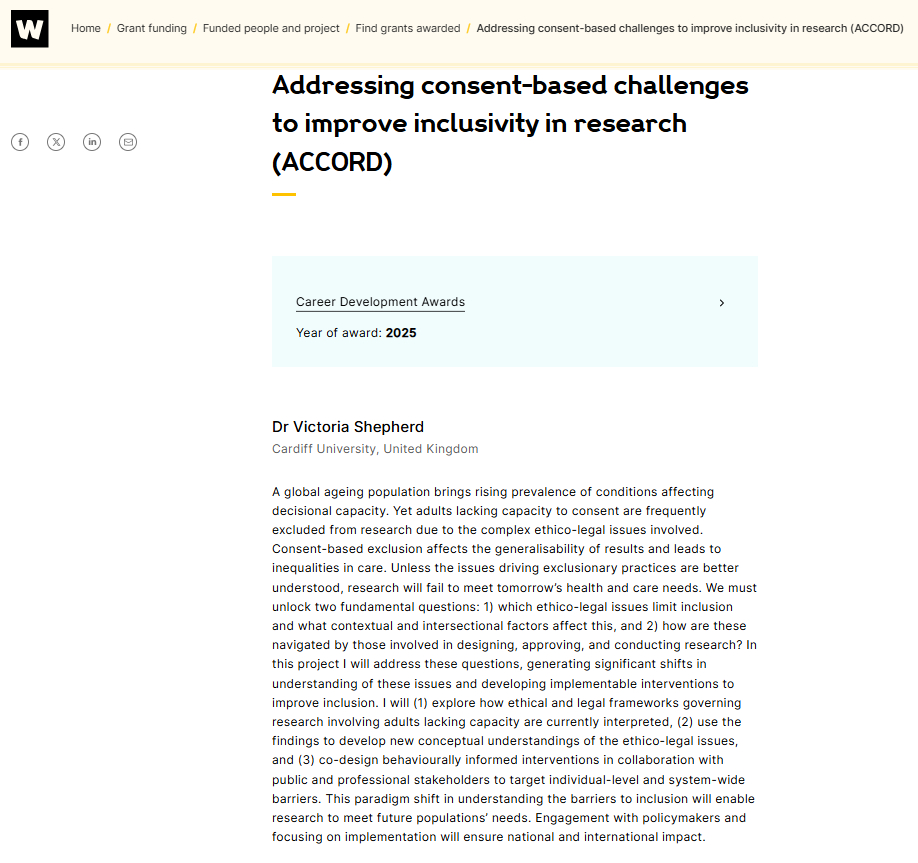Click the slash separator after Grant funding

[x=195, y=28]
